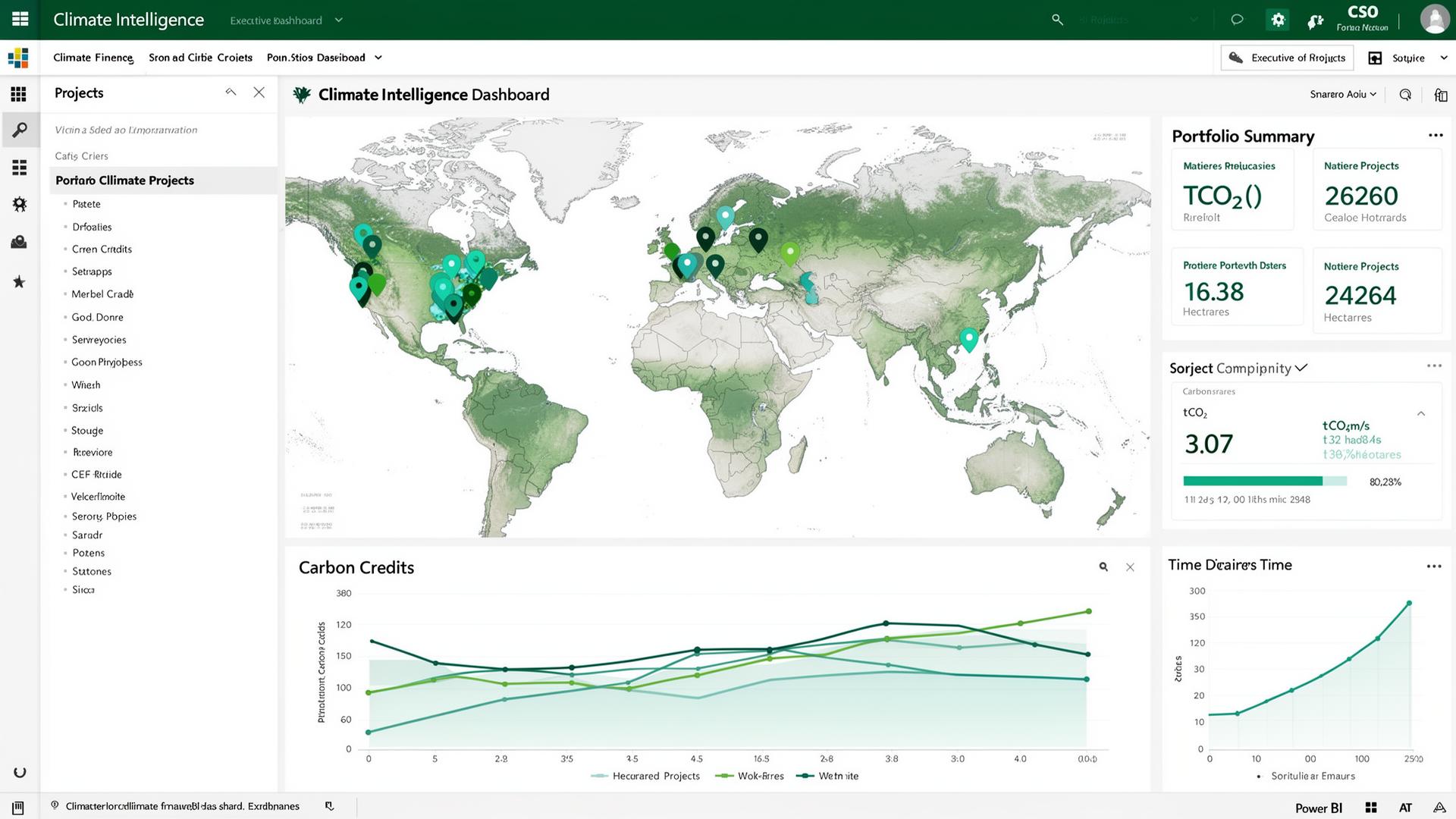Image resolution: width=1456 pixels, height=819 pixels.
Task: Click the grid icon next to Power BI
Action: click(x=1370, y=808)
